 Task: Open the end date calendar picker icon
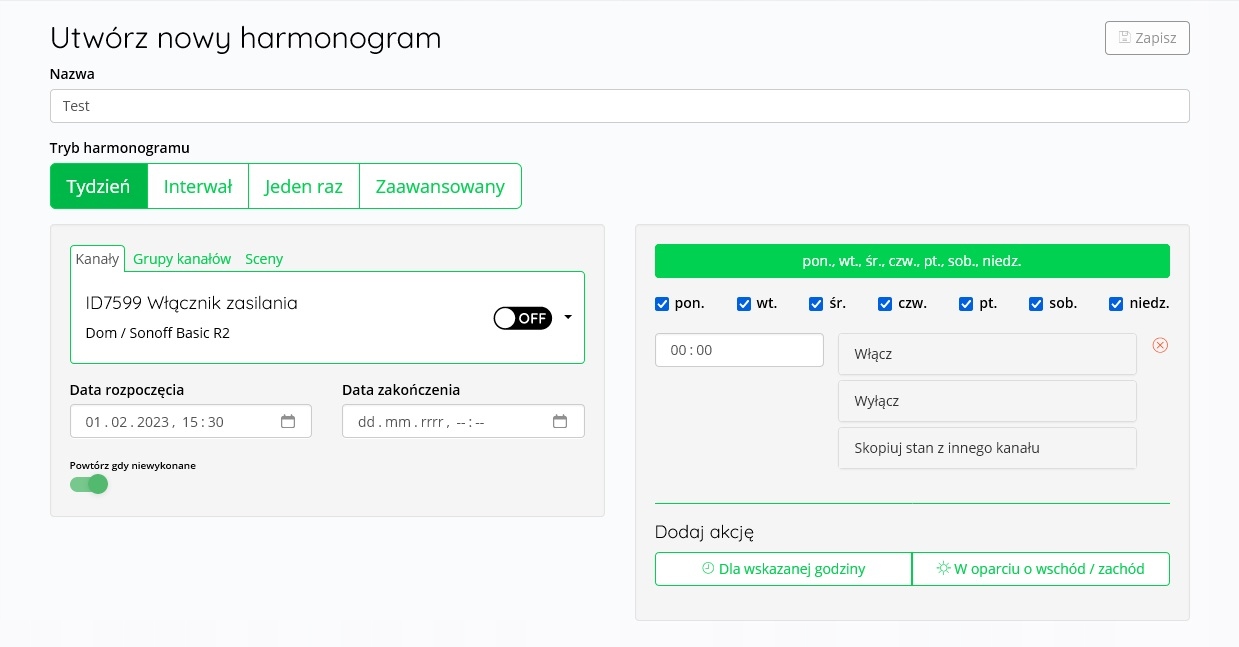tap(560, 422)
